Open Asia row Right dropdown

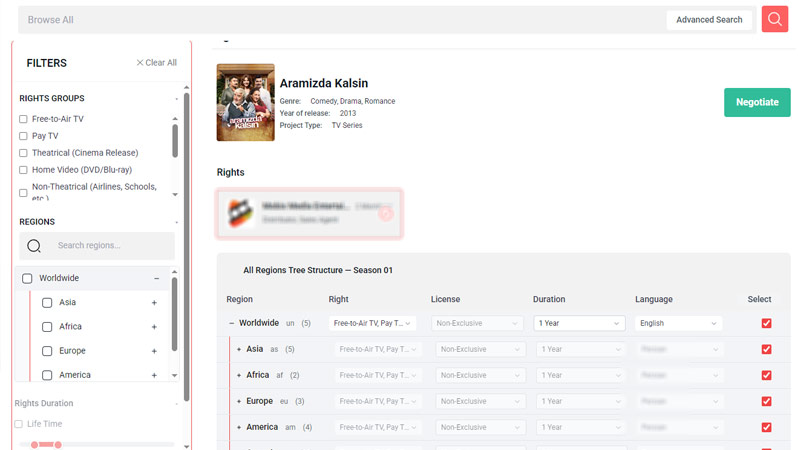pyautogui.click(x=378, y=349)
